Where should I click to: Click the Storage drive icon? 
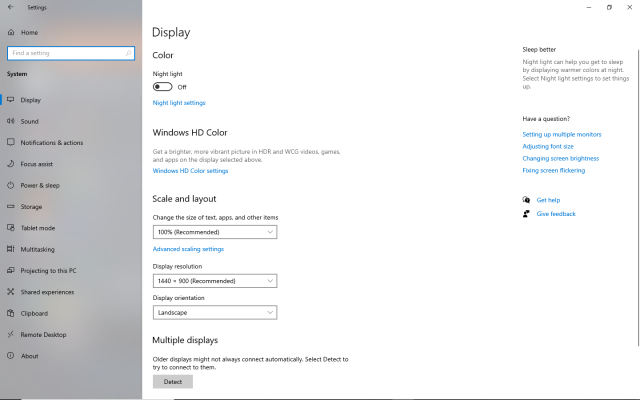click(x=10, y=207)
